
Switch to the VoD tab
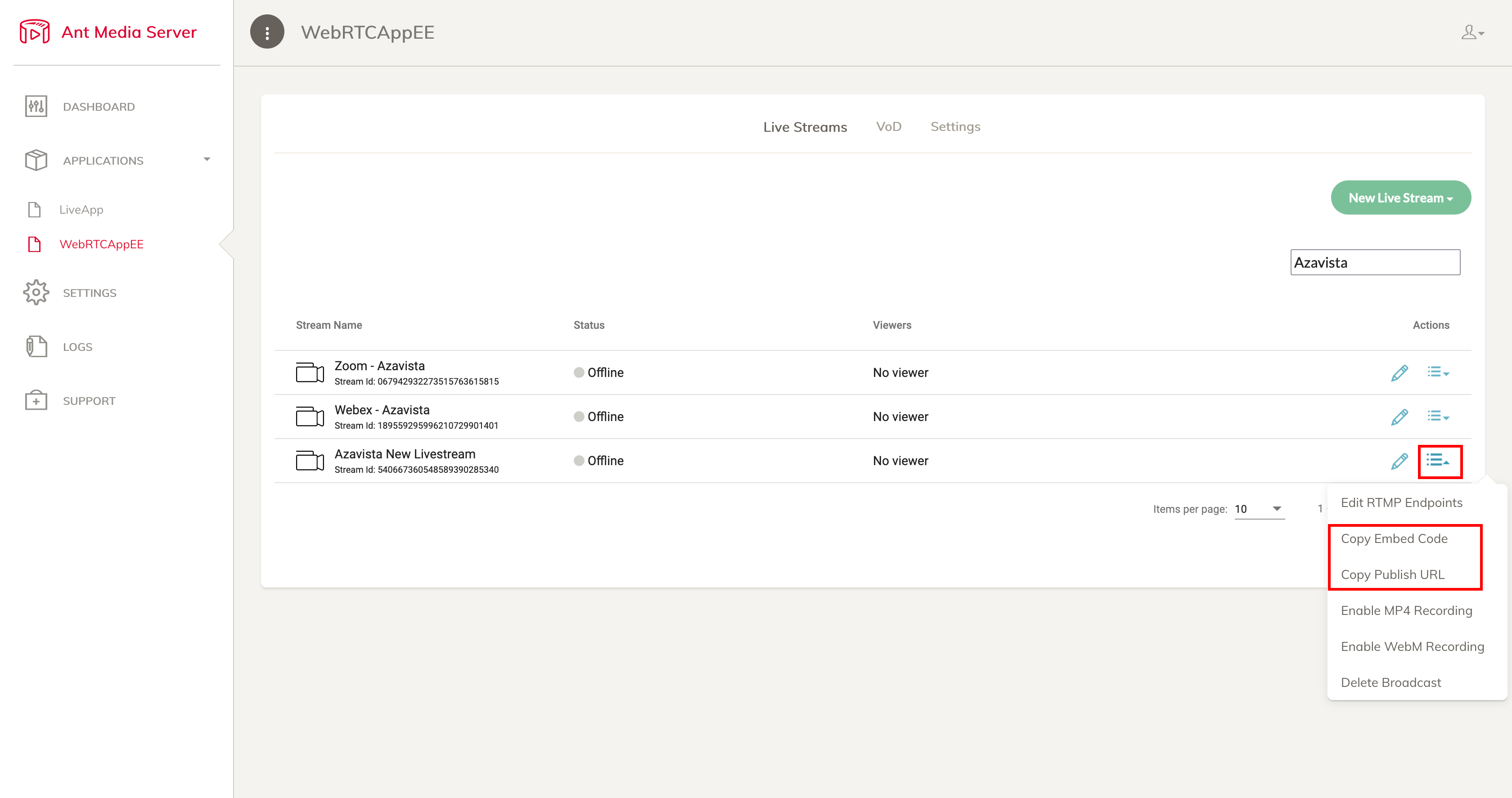point(889,127)
